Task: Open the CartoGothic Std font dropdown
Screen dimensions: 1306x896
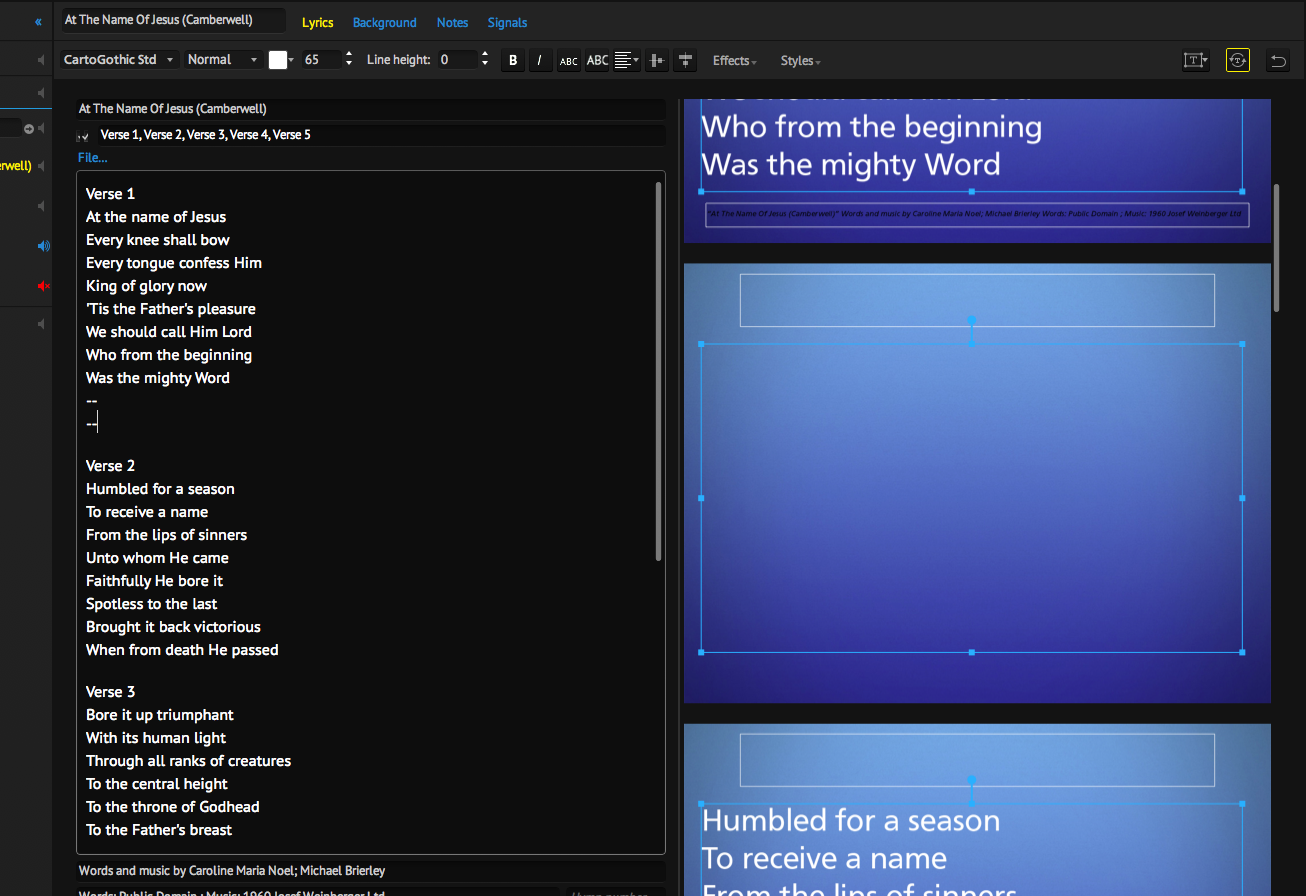Action: [x=119, y=60]
